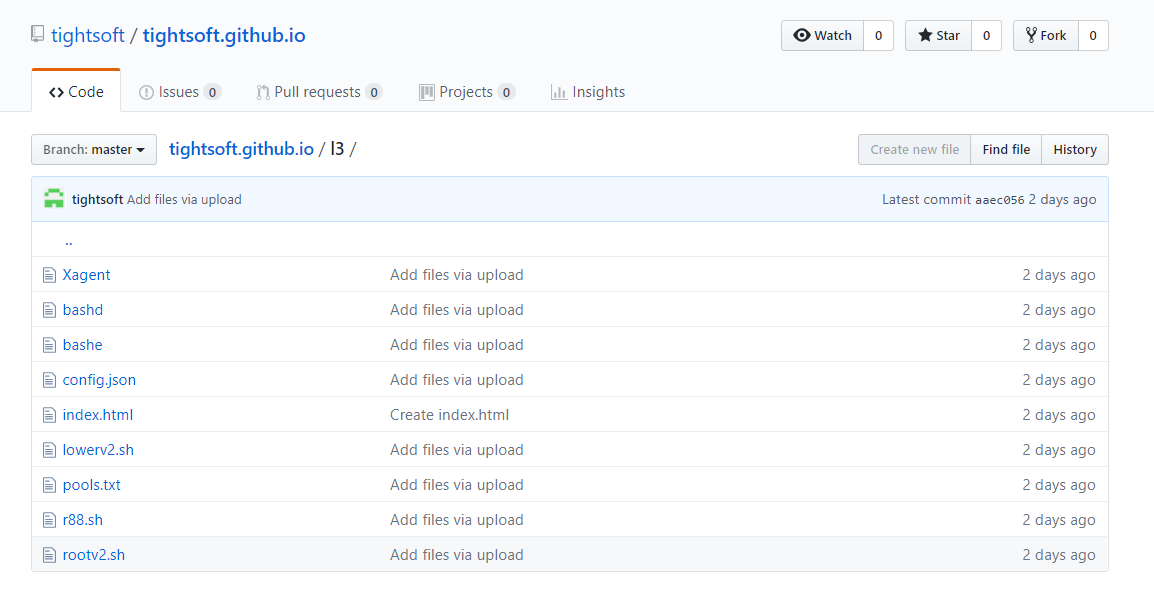
Task: Click the stargazers count next to Star
Action: coord(986,35)
